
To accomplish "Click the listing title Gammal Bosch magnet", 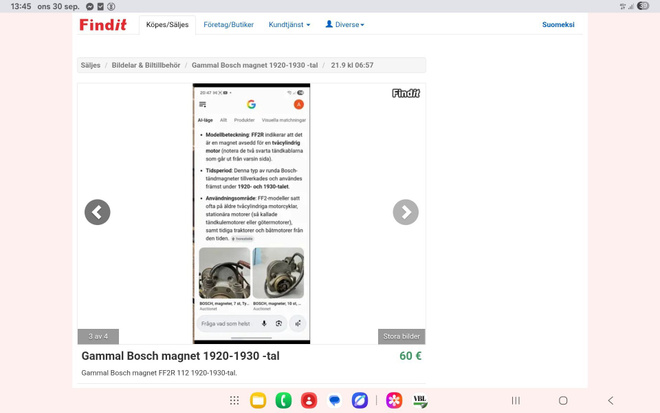I will (x=180, y=356).
